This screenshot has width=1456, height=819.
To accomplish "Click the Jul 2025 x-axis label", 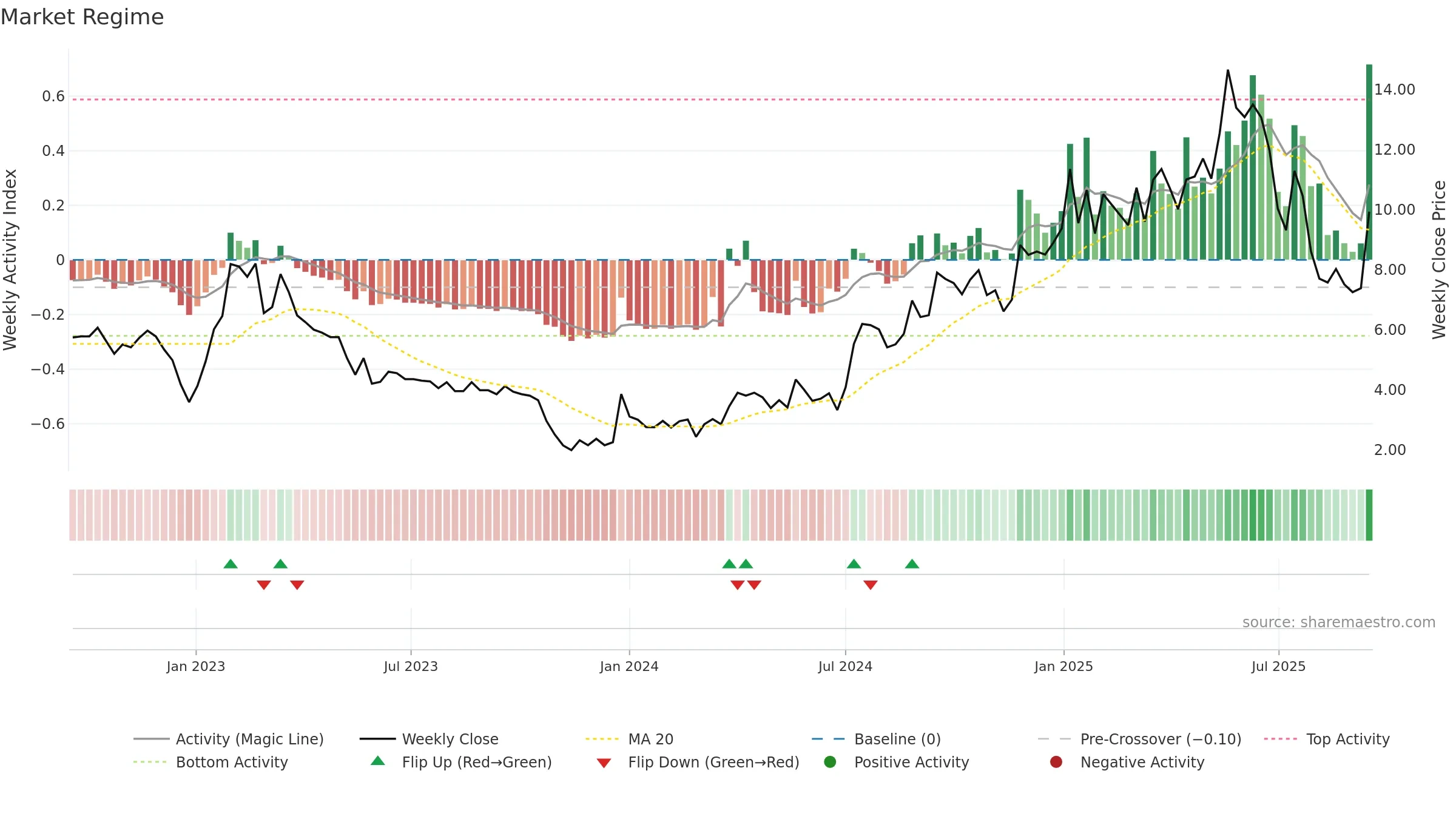I will (1278, 667).
